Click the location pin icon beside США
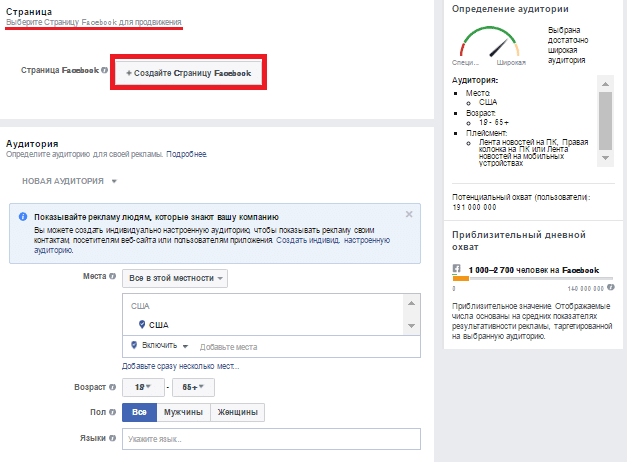 coord(140,324)
